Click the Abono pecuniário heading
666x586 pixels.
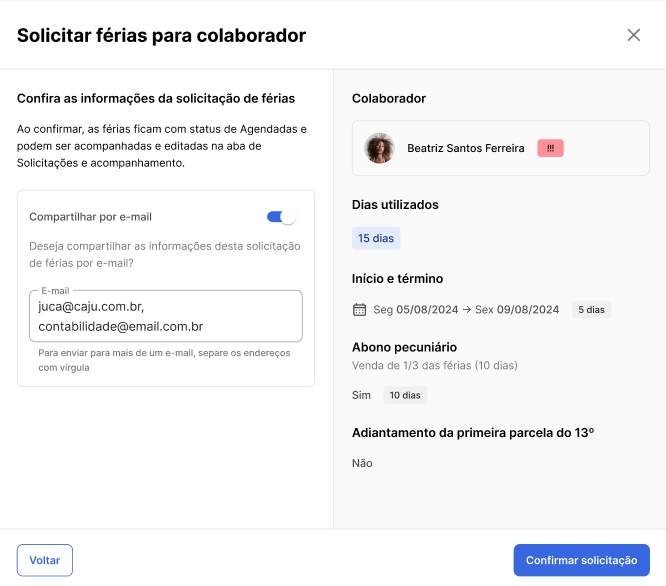(x=404, y=347)
